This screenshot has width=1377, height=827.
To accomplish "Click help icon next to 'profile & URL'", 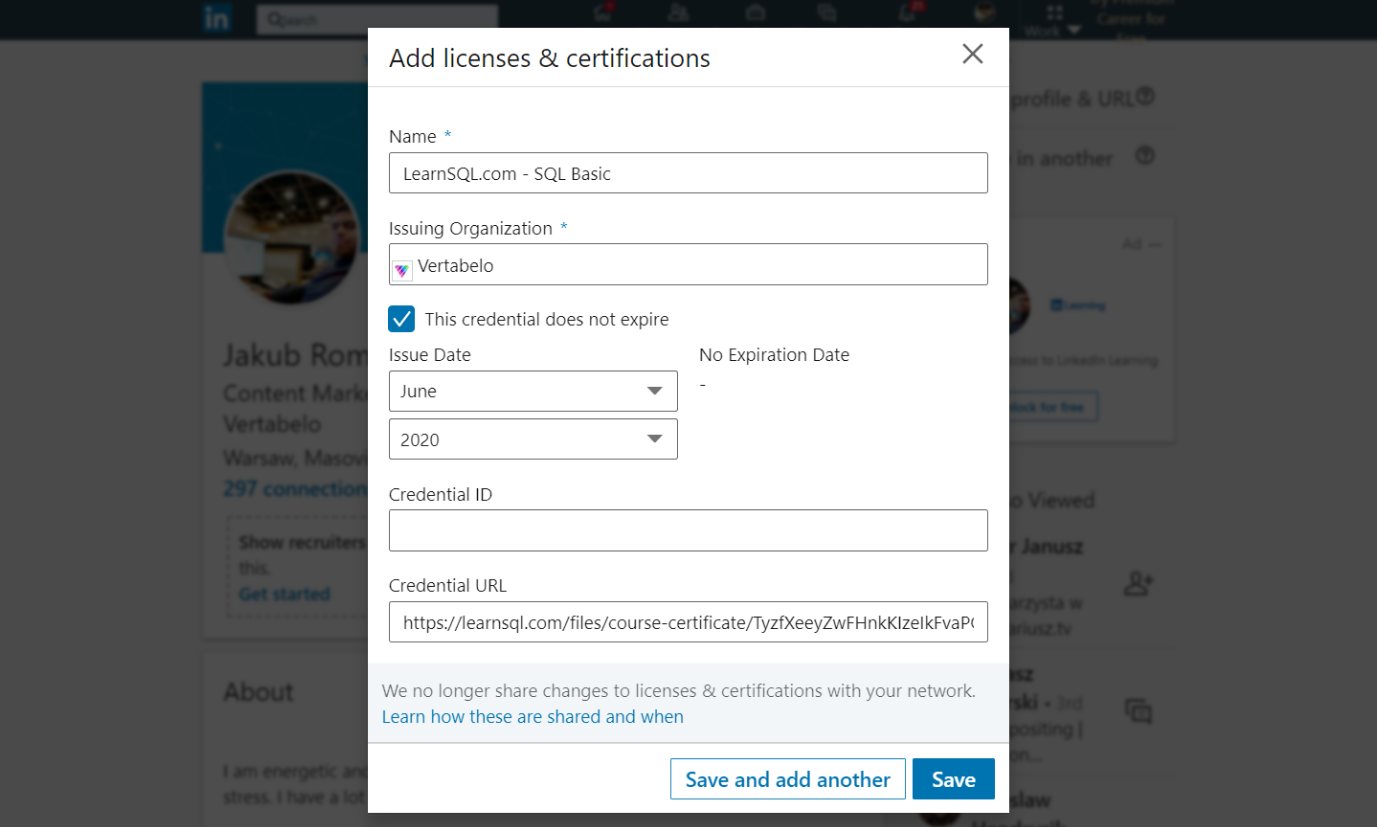I will point(1146,97).
